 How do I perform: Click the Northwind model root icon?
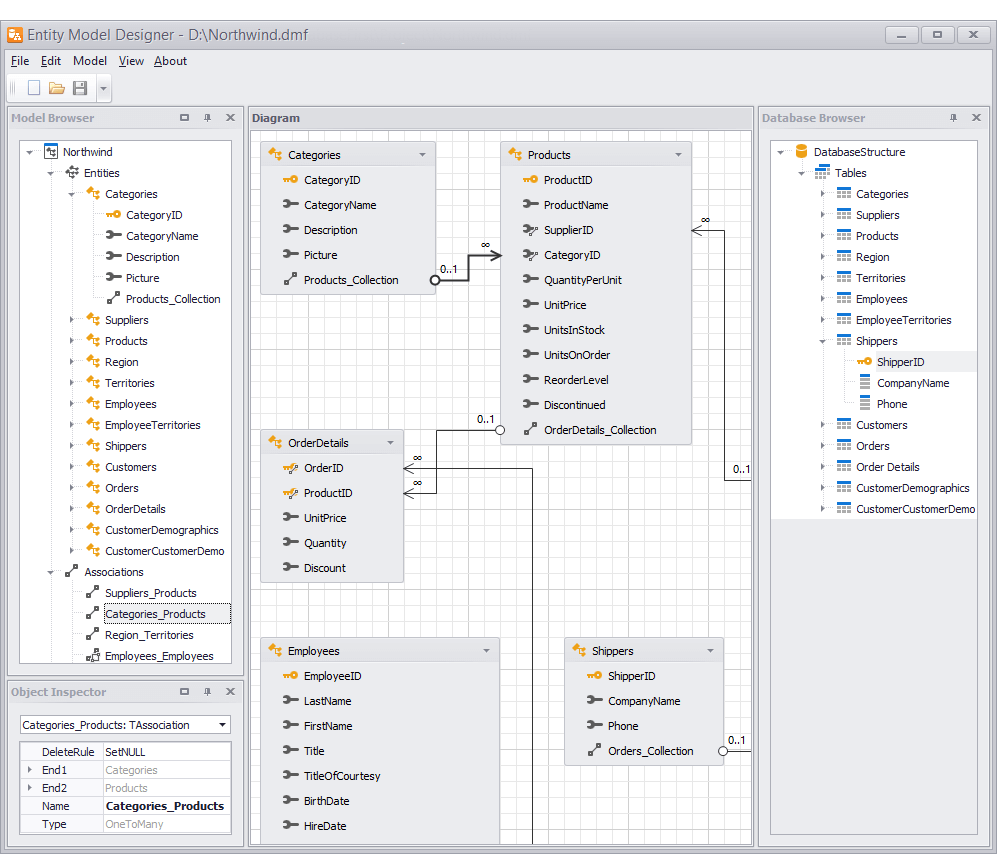point(51,152)
